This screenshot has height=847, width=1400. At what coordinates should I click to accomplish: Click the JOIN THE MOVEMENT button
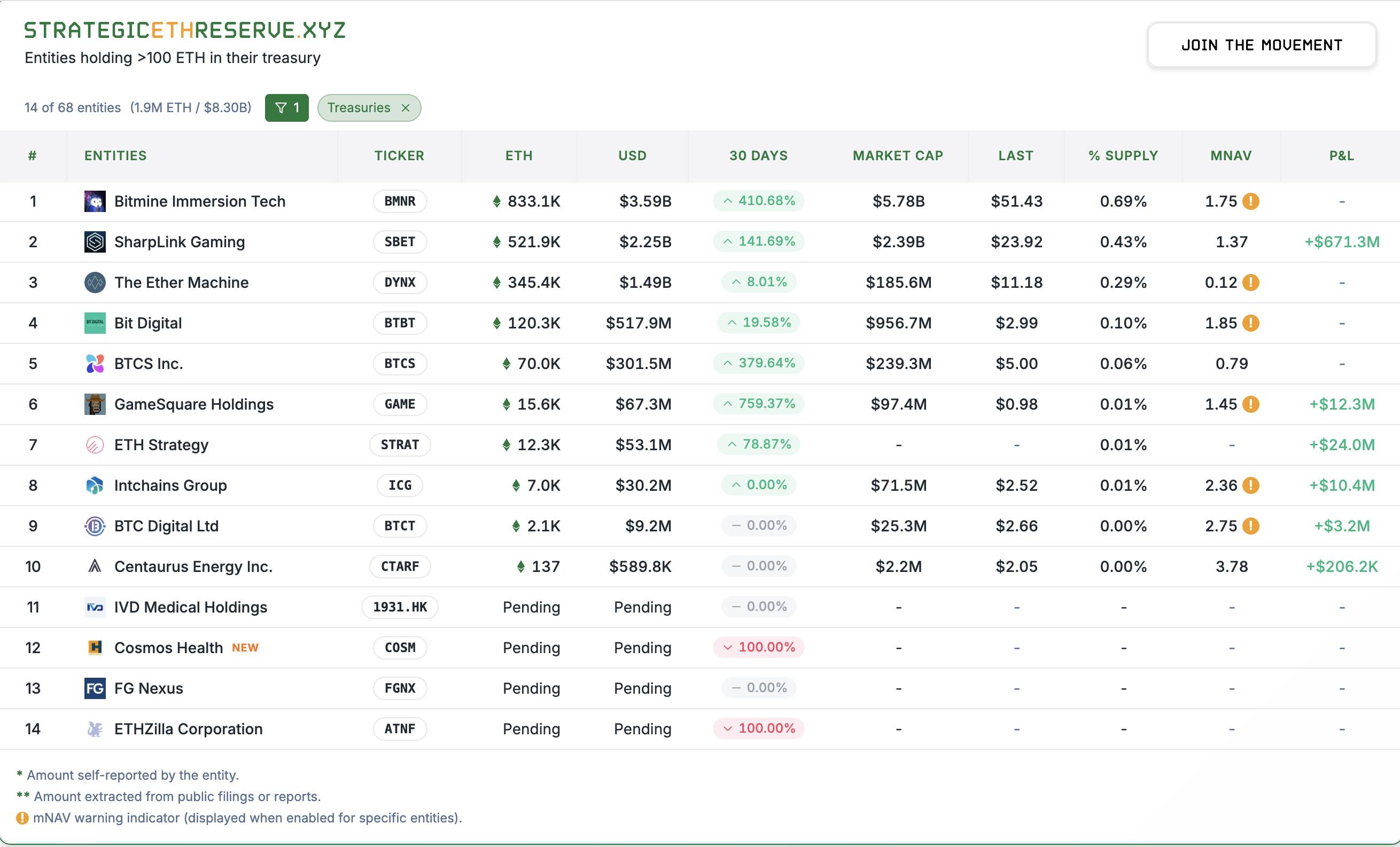tap(1262, 45)
